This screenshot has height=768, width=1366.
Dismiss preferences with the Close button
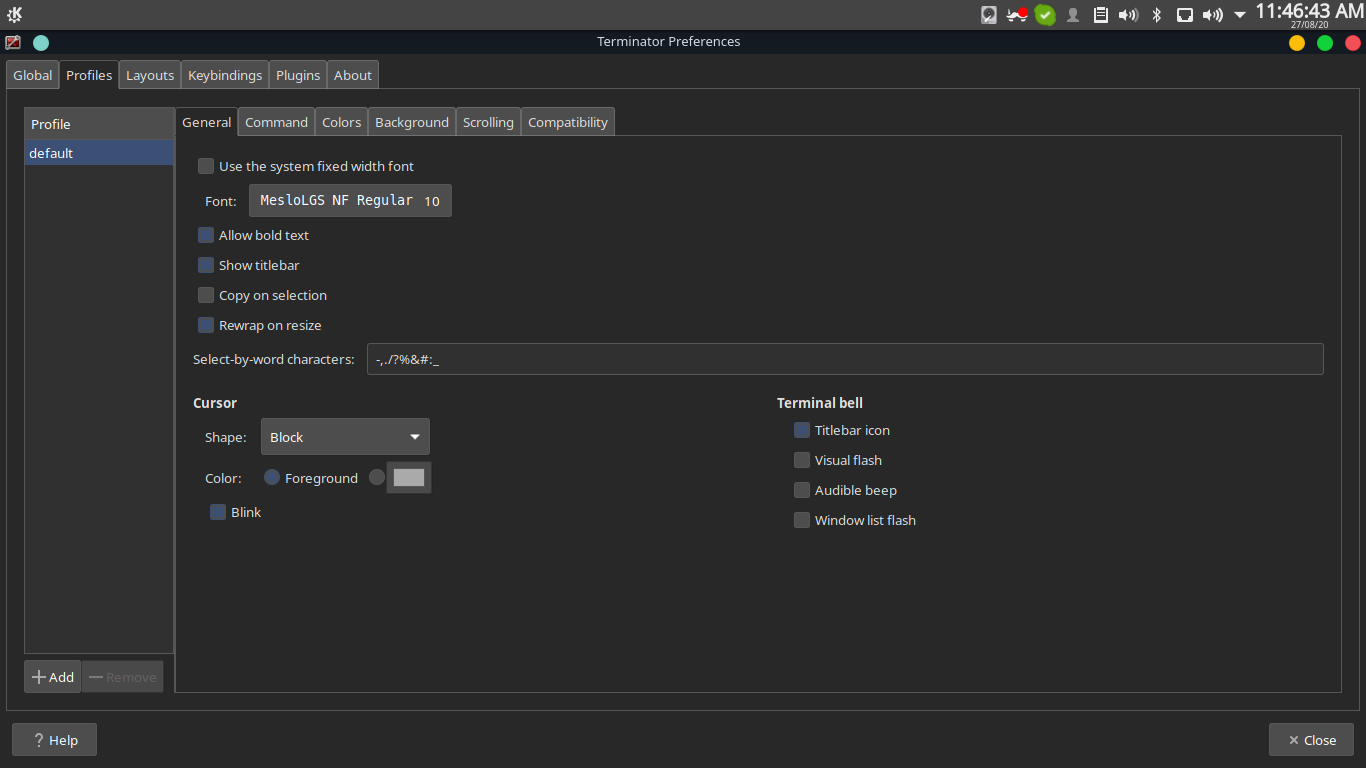click(x=1311, y=739)
